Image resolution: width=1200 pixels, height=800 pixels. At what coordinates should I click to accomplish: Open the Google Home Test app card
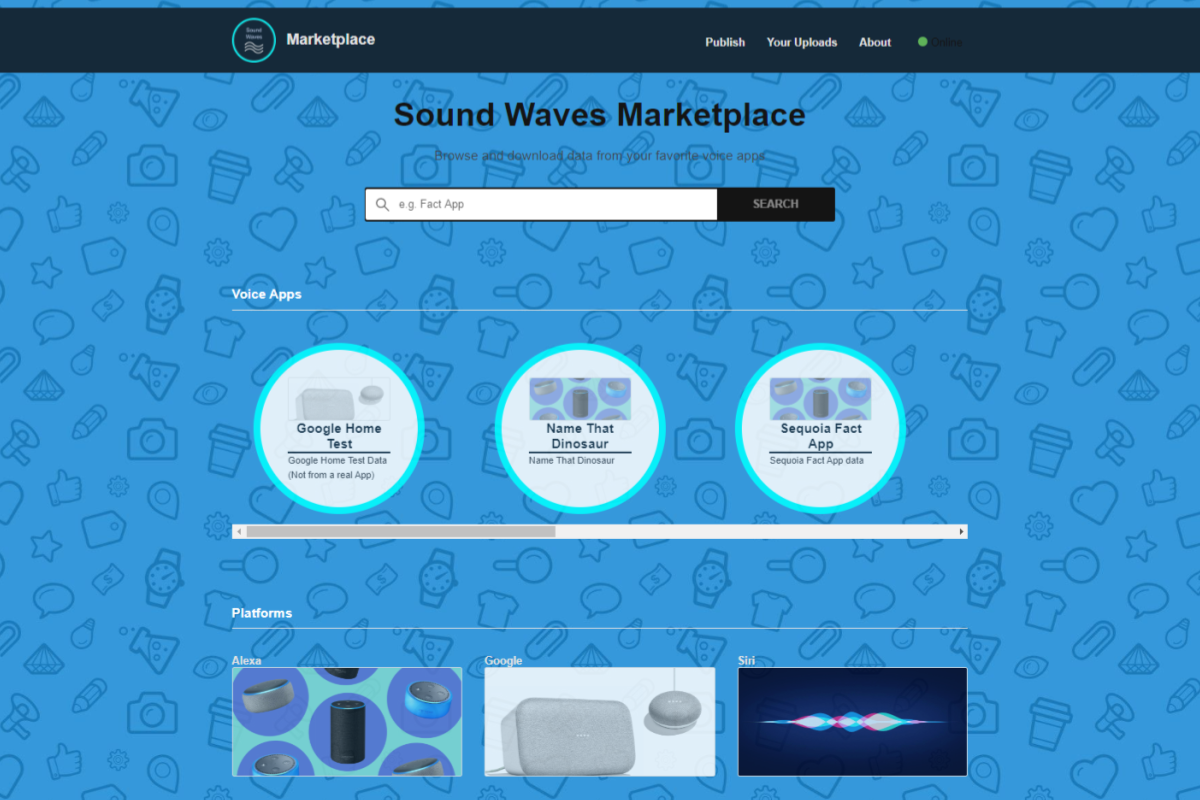pyautogui.click(x=339, y=428)
